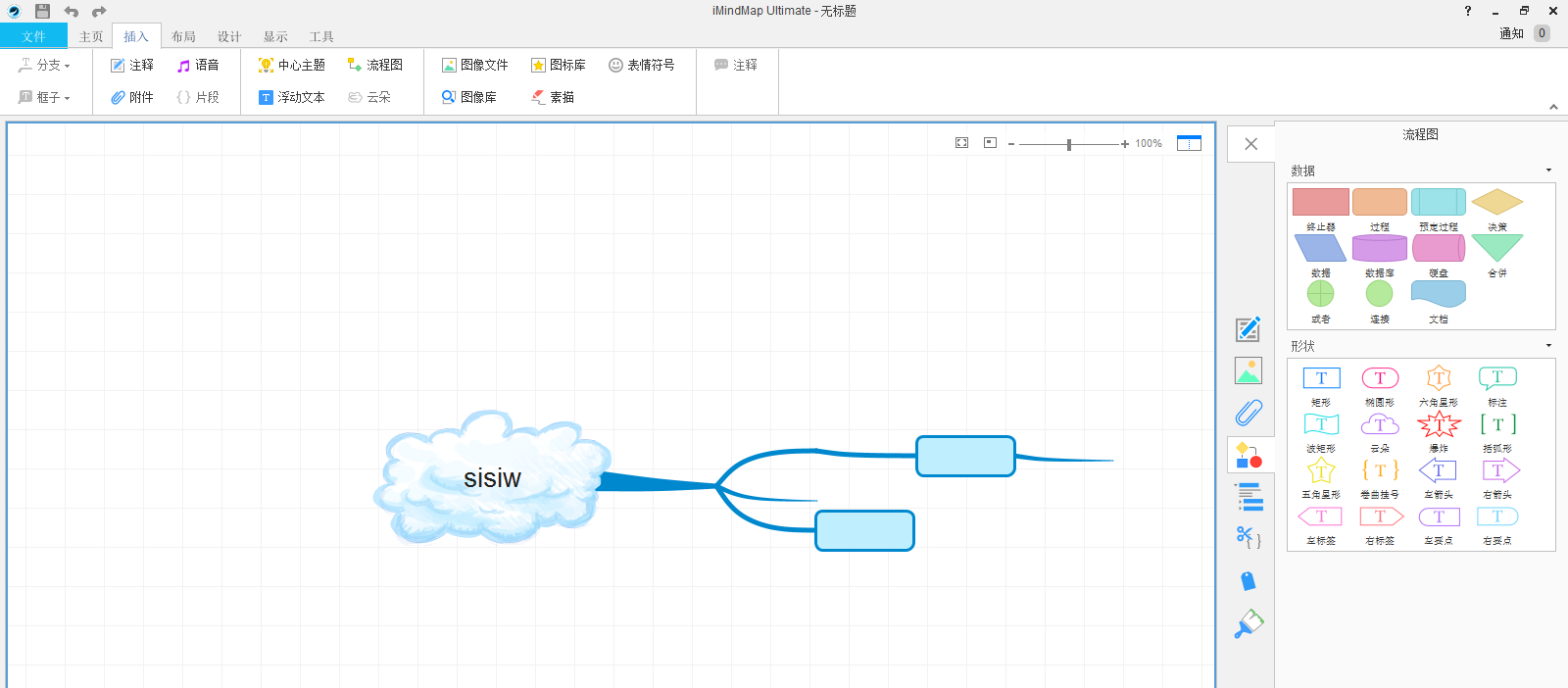This screenshot has width=1568, height=688.
Task: Pick the blue 数据 parallelogram shape
Action: (1321, 248)
